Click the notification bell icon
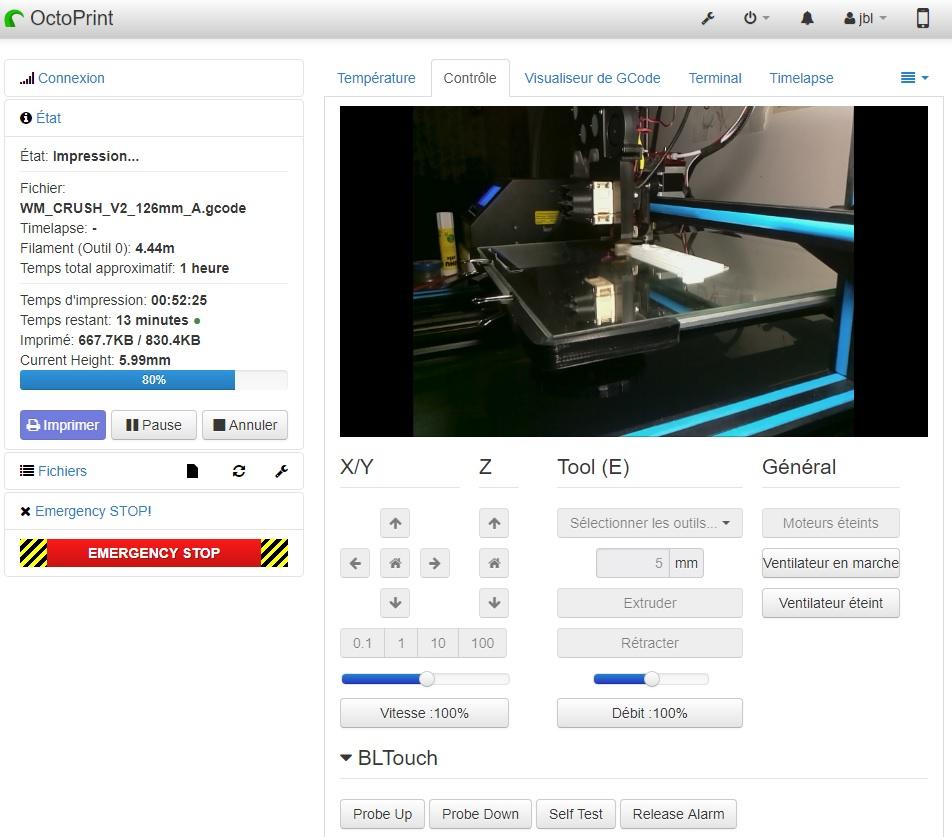Viewport: 952px width, 837px height. click(x=807, y=18)
